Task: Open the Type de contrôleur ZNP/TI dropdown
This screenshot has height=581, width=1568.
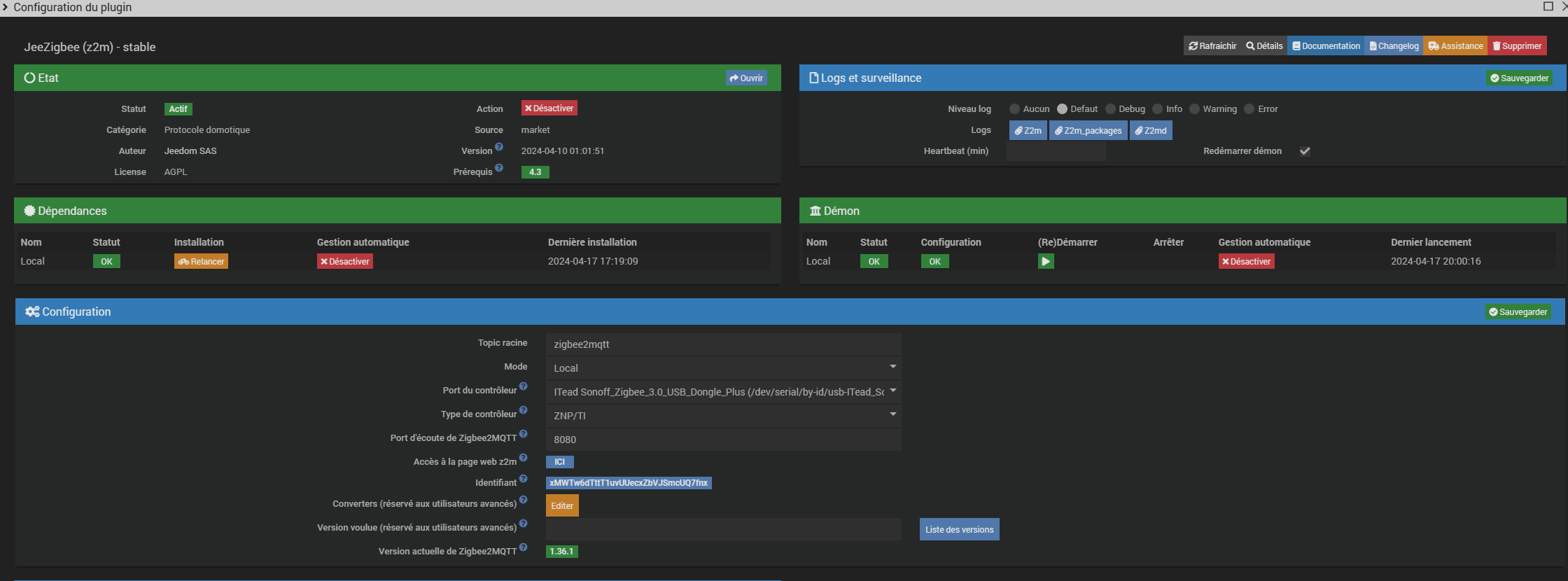Action: point(723,415)
